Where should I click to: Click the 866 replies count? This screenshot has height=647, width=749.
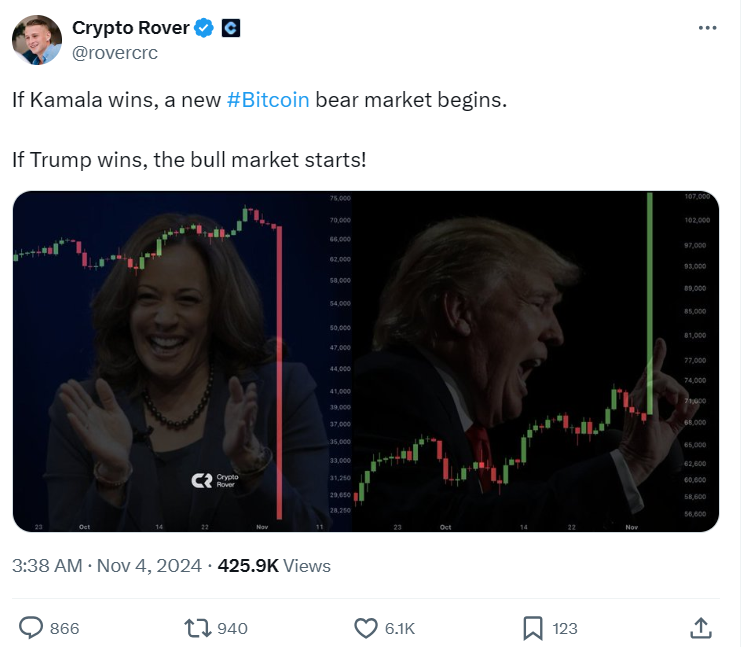coord(64,629)
